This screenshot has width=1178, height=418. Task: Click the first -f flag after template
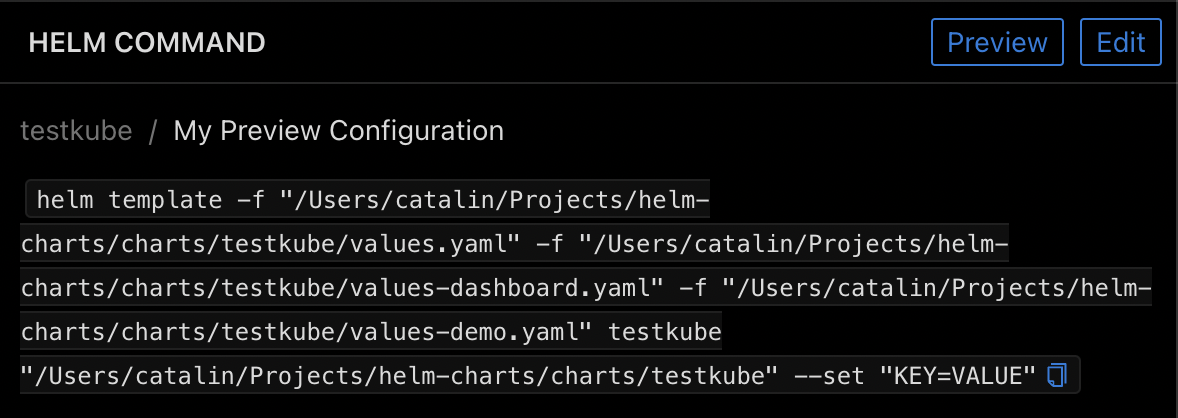click(x=251, y=200)
